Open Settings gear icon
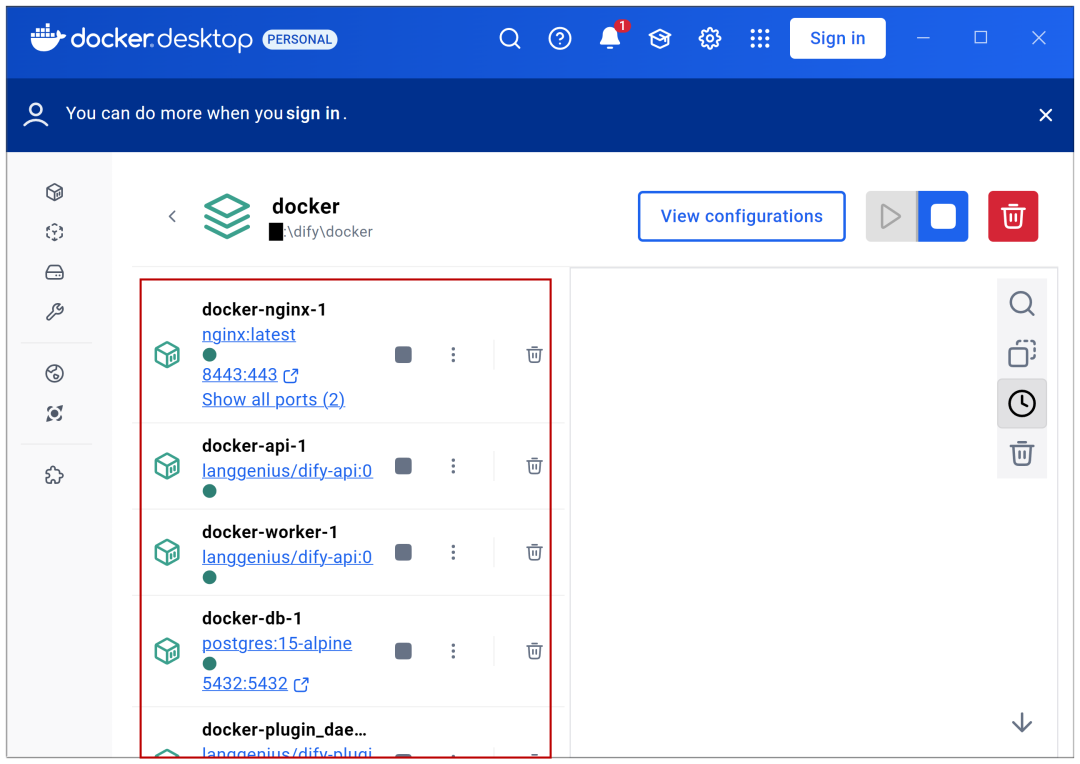This screenshot has width=1080, height=764. tap(710, 39)
